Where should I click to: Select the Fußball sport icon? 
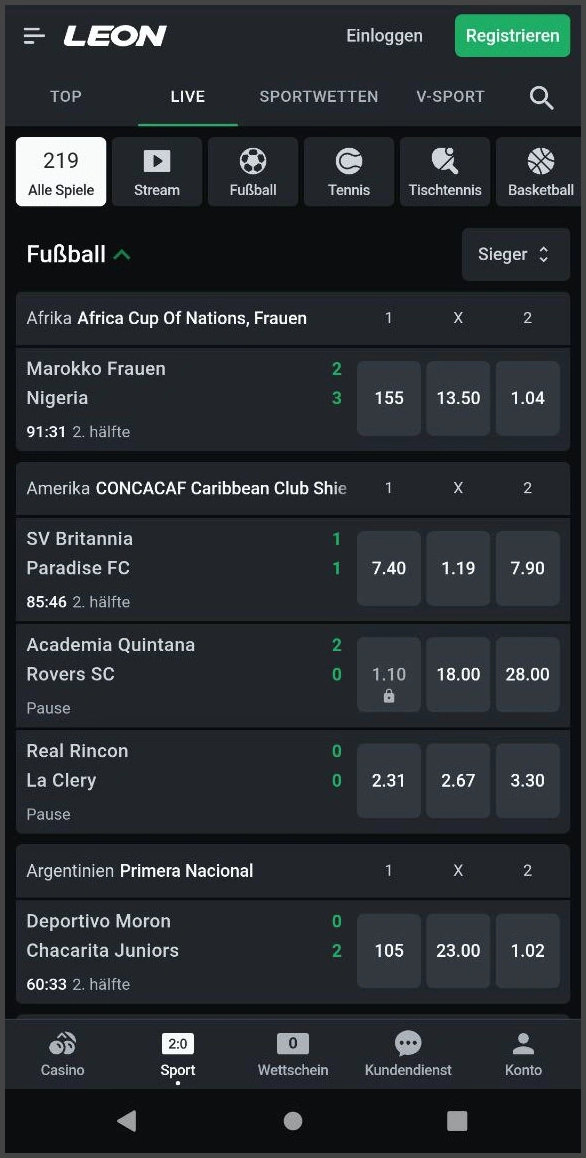click(x=252, y=171)
